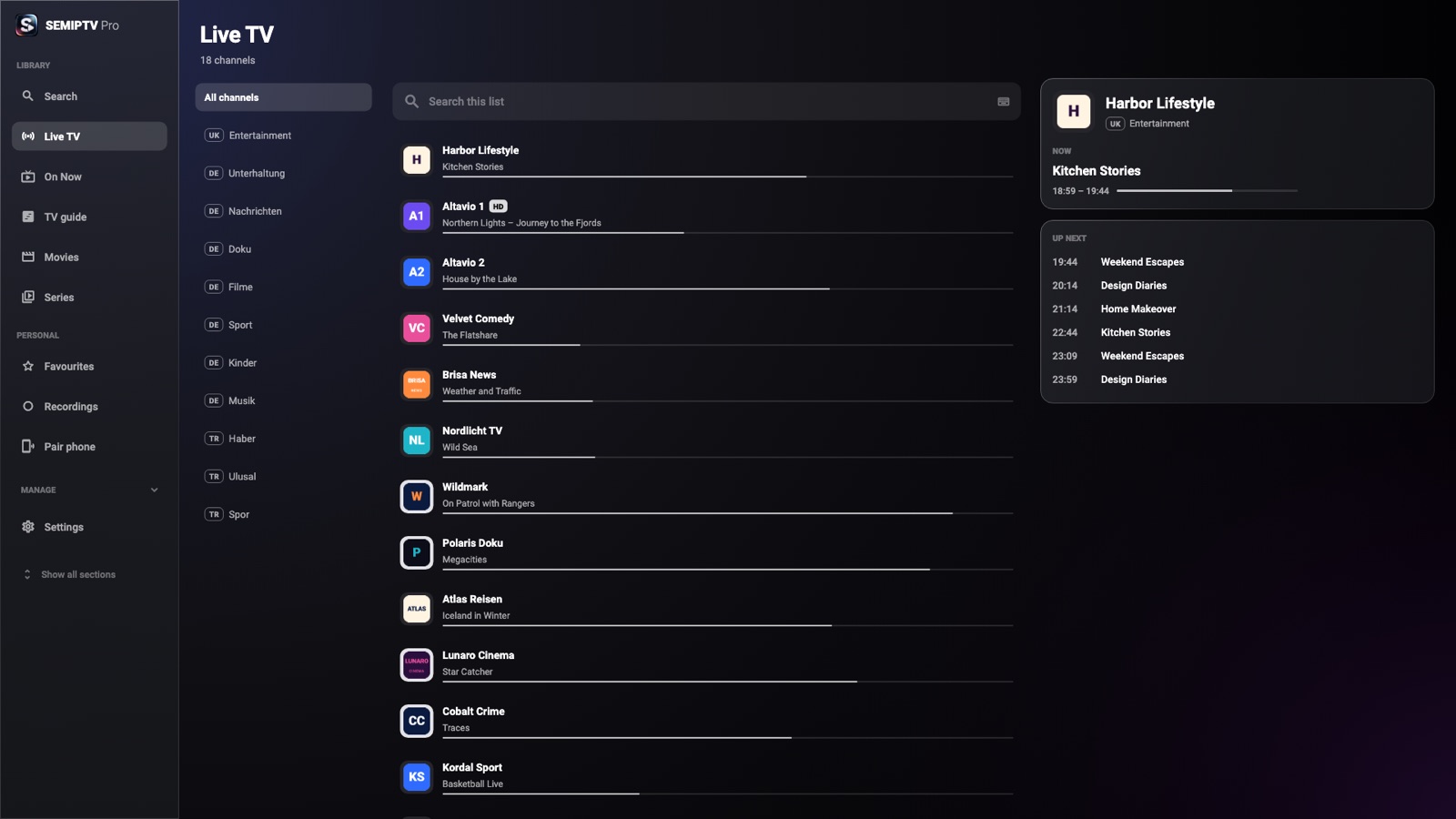Collapse the Manage section chevron
The width and height of the screenshot is (1456, 819).
click(154, 490)
